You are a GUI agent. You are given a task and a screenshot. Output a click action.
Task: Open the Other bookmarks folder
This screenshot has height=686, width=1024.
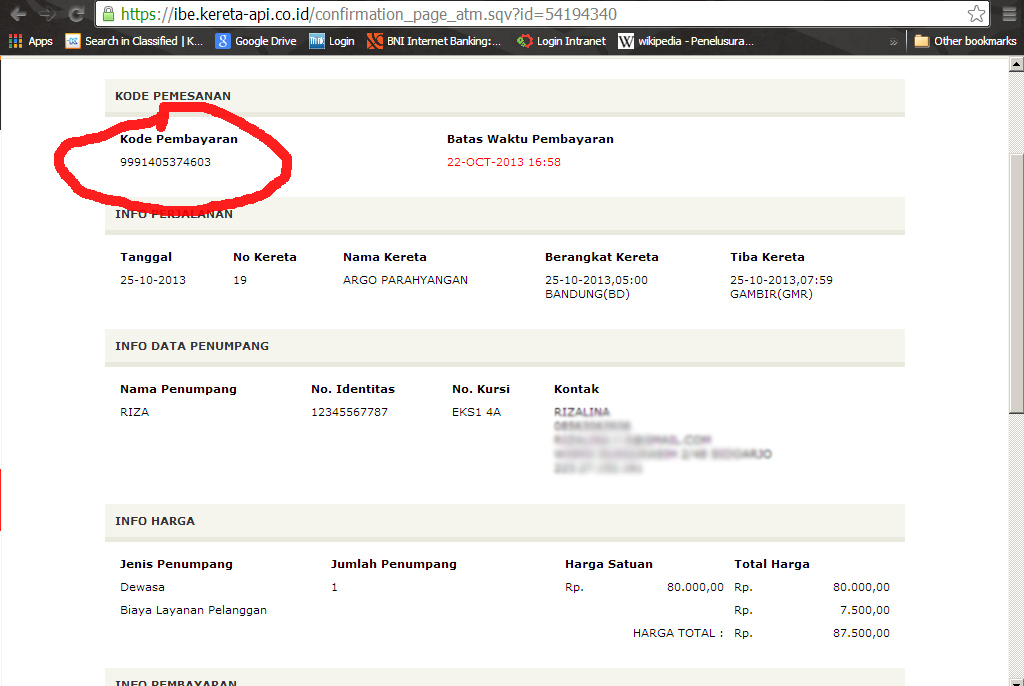tap(965, 41)
